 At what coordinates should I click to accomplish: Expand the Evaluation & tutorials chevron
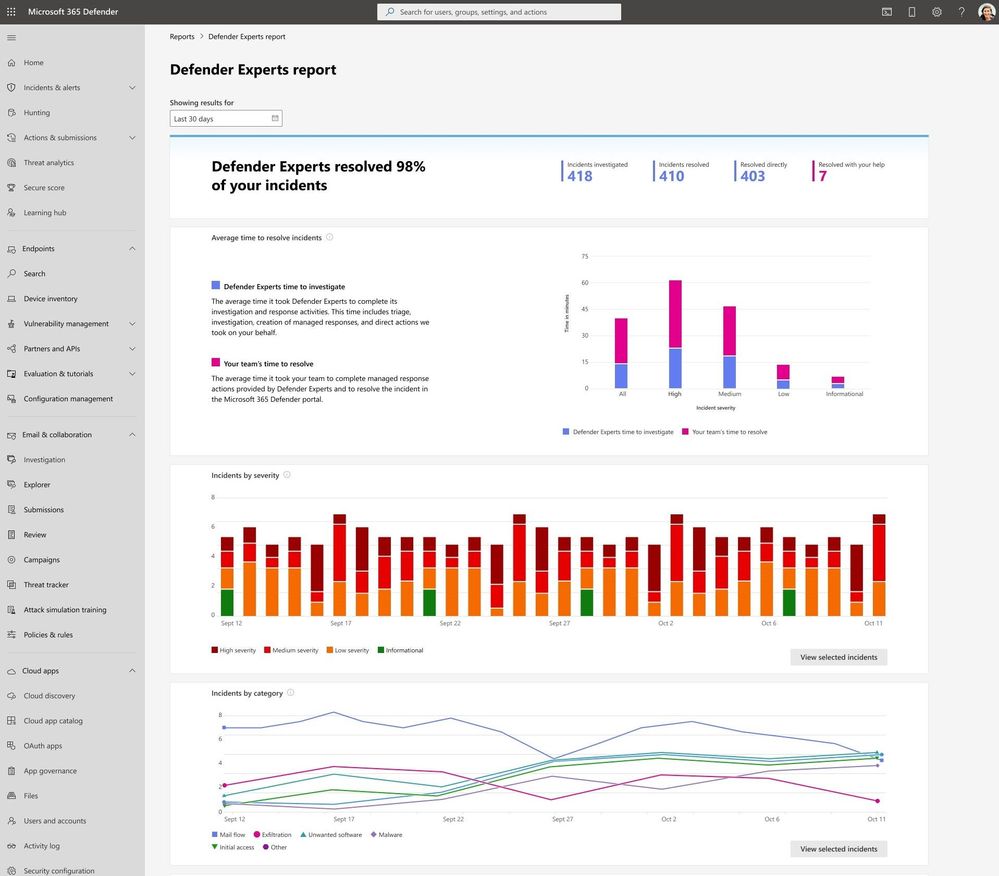pyautogui.click(x=132, y=373)
